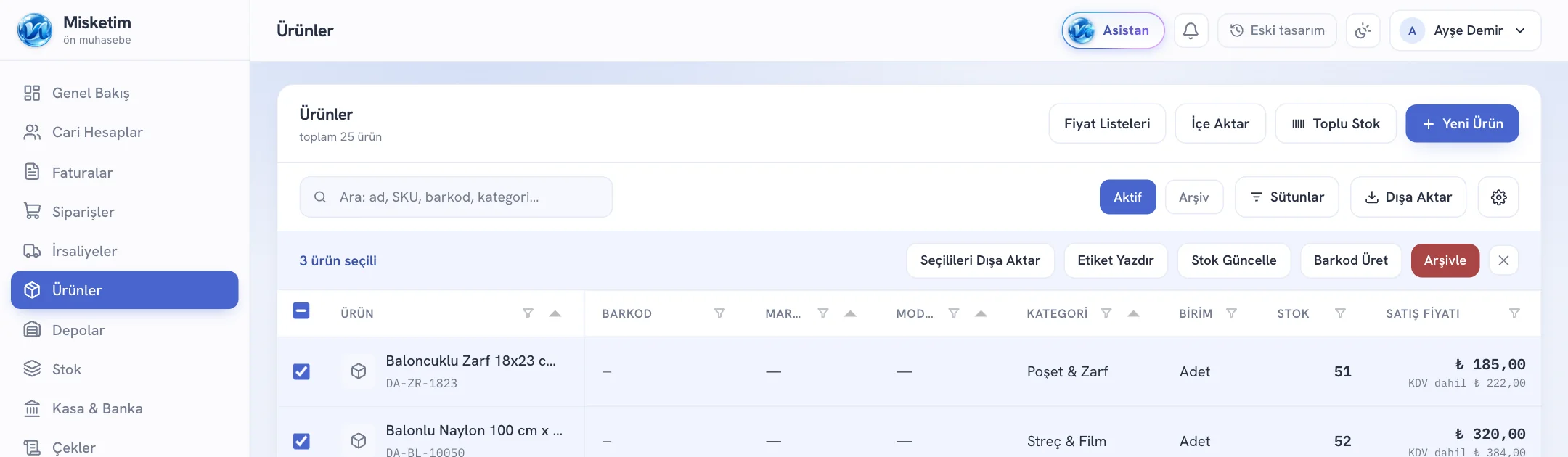Uncheck the Baloncuklu Zarf row checkbox
Screen dimensions: 1568x457
pyautogui.click(x=301, y=371)
